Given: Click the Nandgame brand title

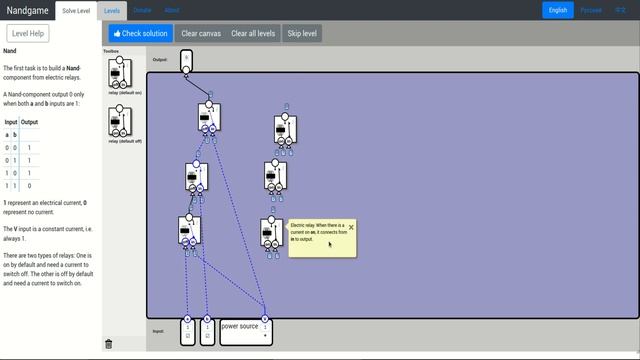Looking at the screenshot, I should pyautogui.click(x=27, y=10).
